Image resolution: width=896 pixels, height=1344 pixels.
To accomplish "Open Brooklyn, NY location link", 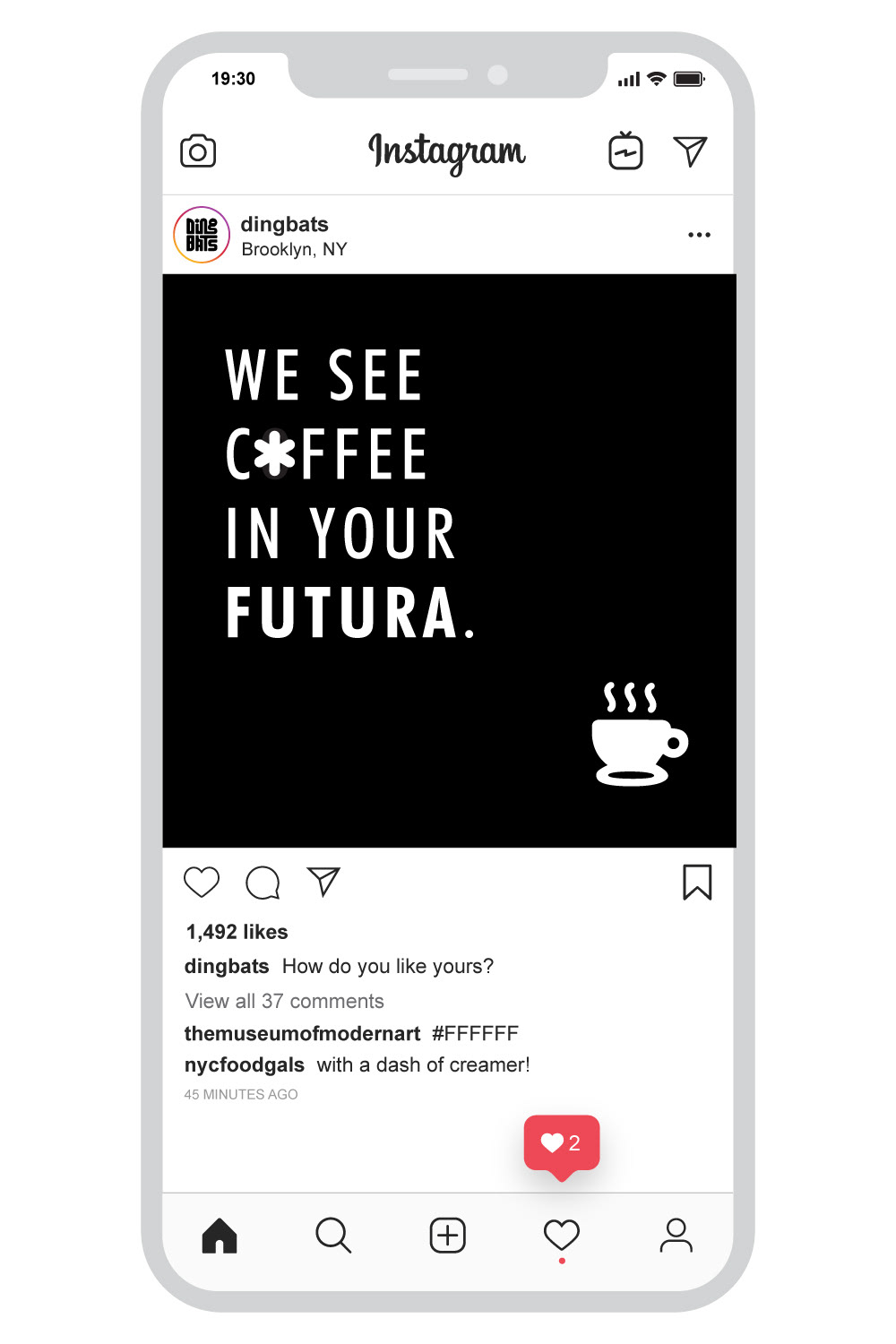I will 294,249.
